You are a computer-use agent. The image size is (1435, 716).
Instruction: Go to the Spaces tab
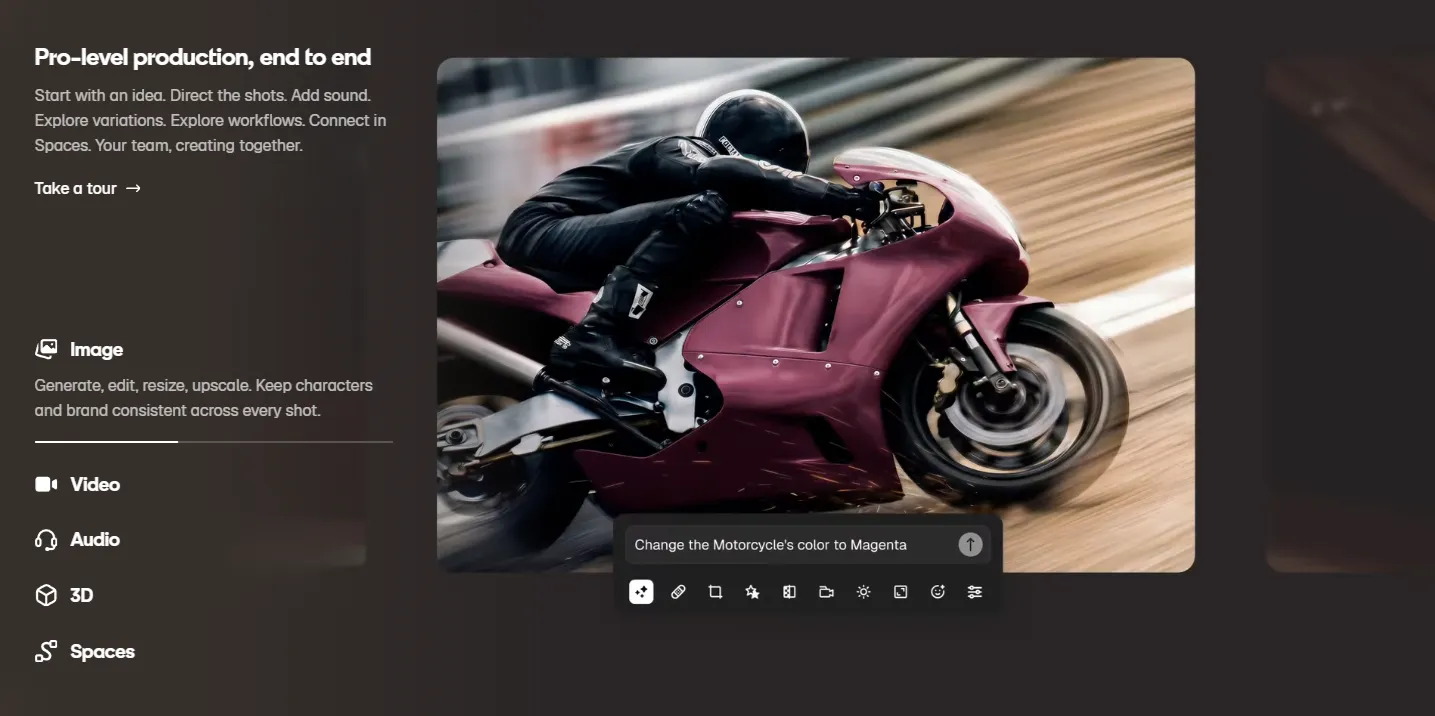85,652
